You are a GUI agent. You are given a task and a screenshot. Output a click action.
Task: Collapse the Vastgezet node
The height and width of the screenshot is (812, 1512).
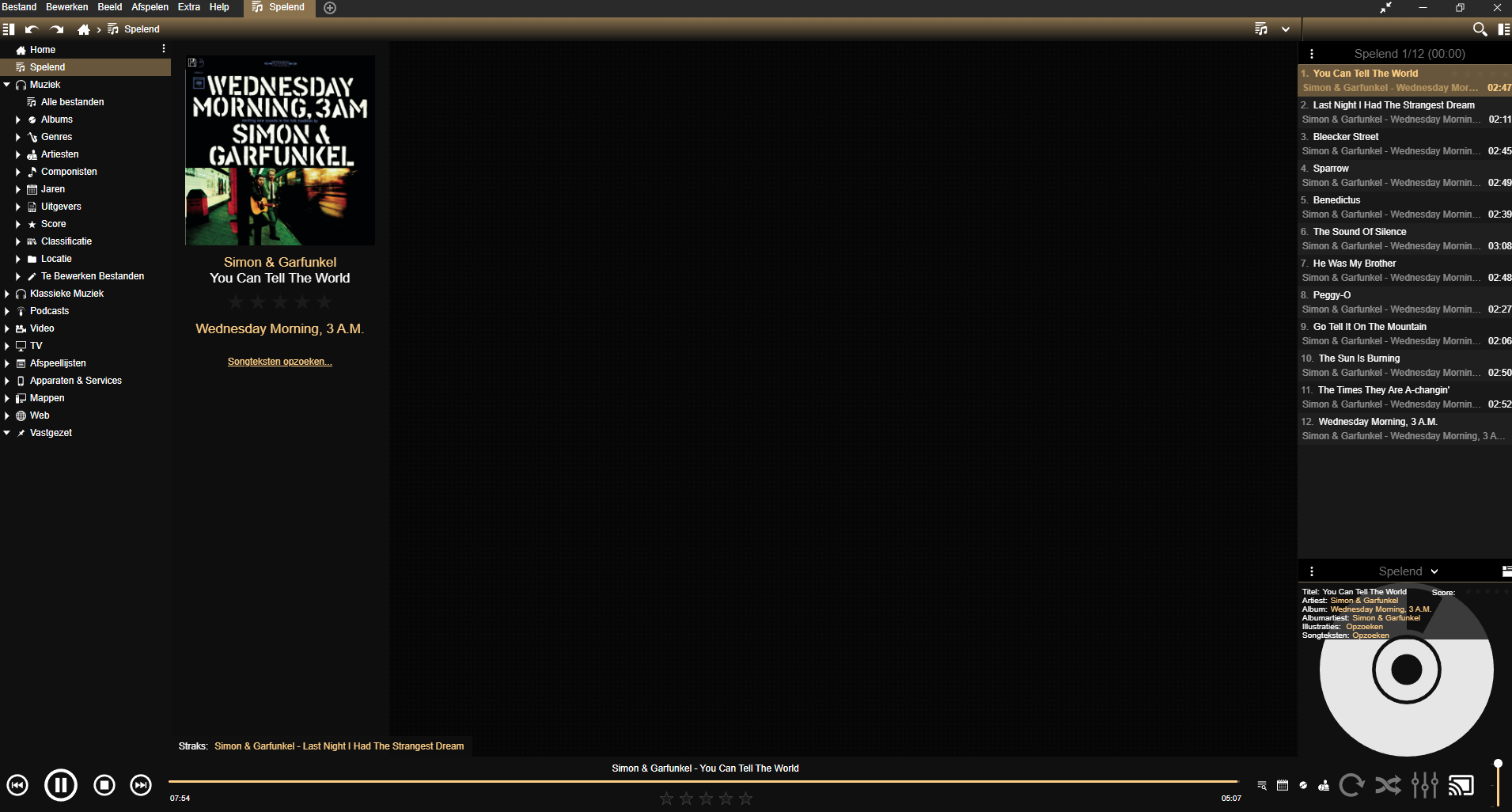pos(7,433)
